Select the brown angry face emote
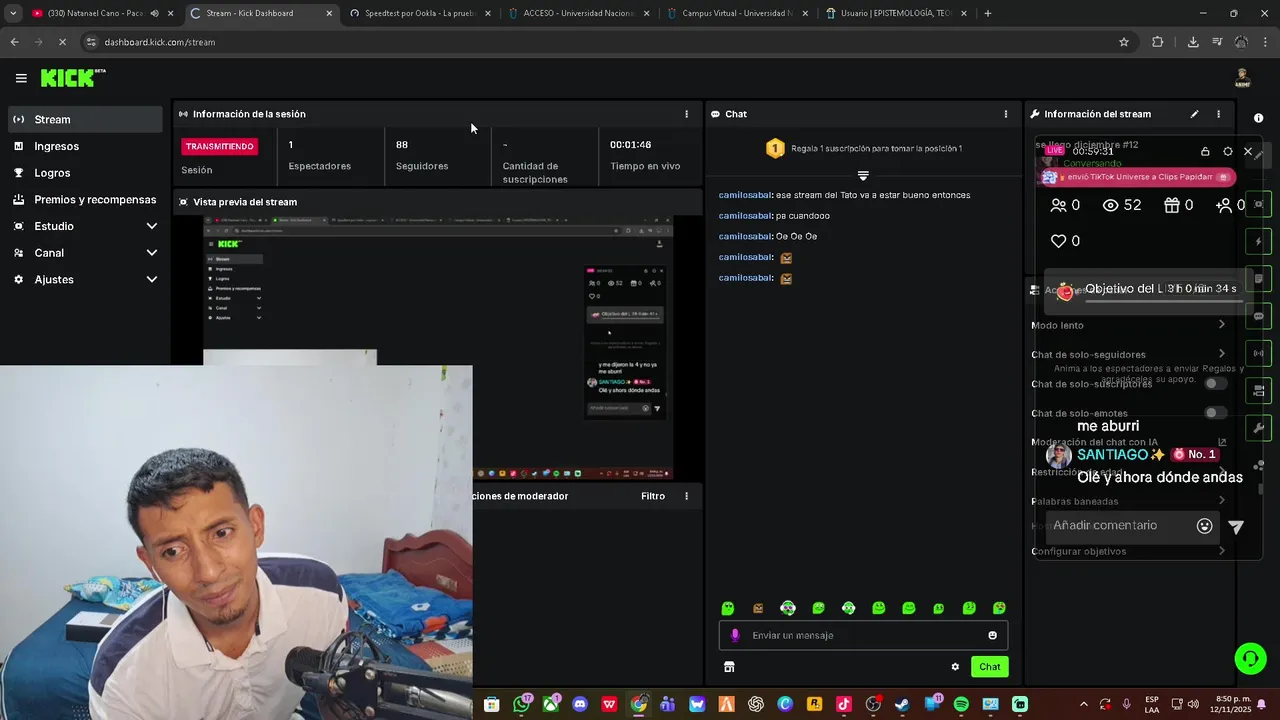 pos(758,608)
